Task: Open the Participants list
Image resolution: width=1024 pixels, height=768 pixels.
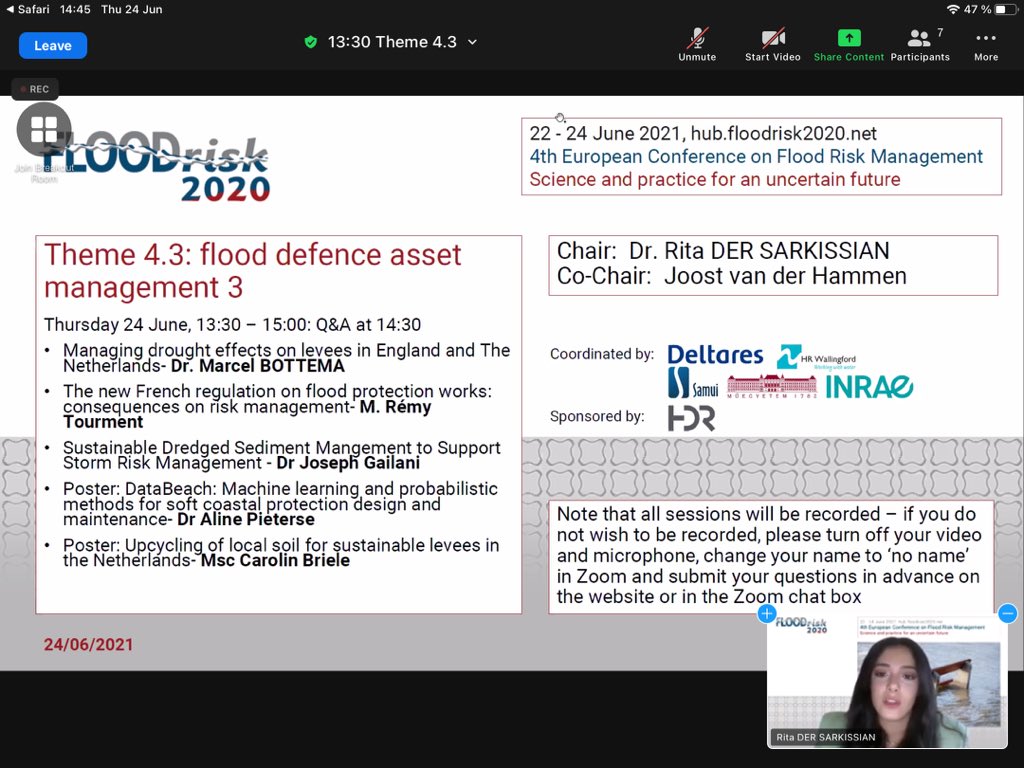Action: point(919,40)
